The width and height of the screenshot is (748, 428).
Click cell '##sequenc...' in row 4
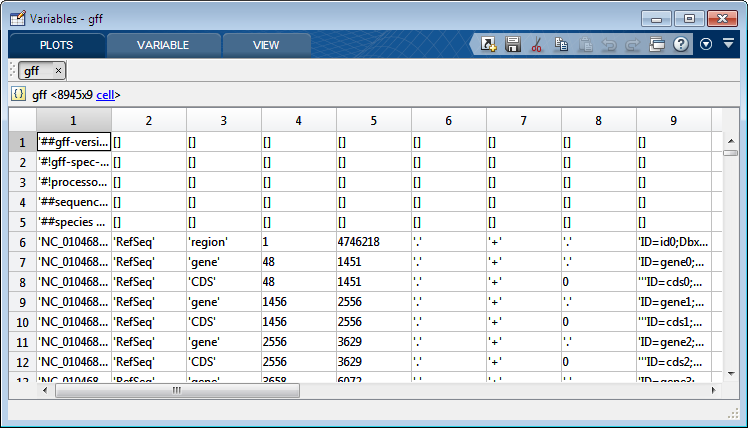pyautogui.click(x=74, y=202)
